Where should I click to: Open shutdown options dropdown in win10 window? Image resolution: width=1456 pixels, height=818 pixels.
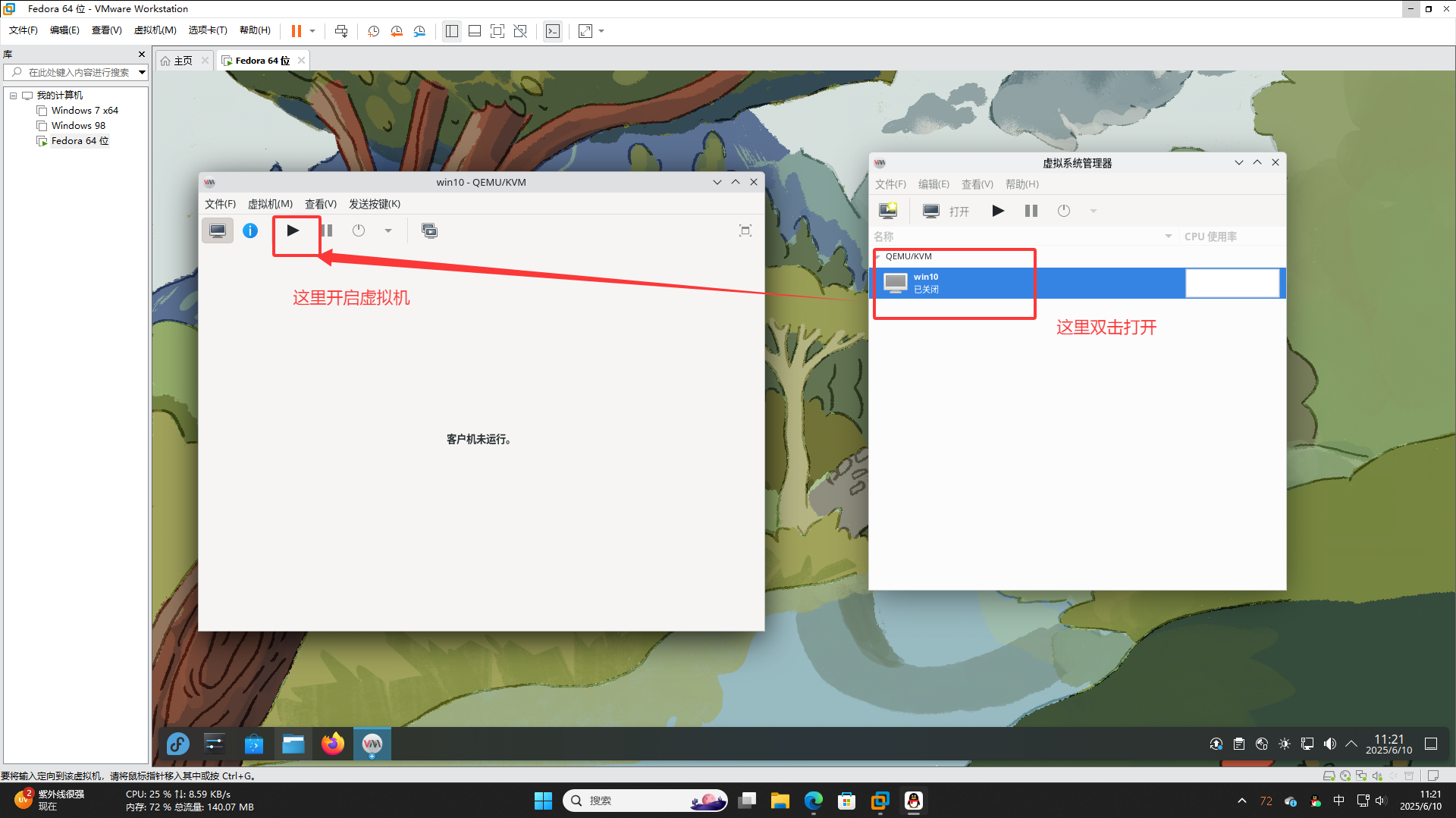(x=388, y=230)
